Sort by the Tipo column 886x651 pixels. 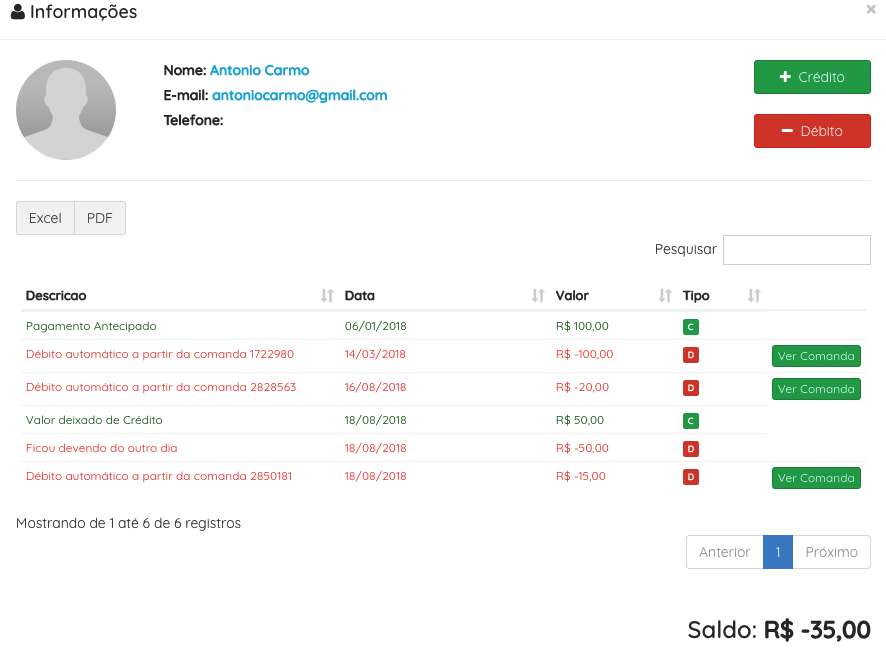(x=722, y=296)
